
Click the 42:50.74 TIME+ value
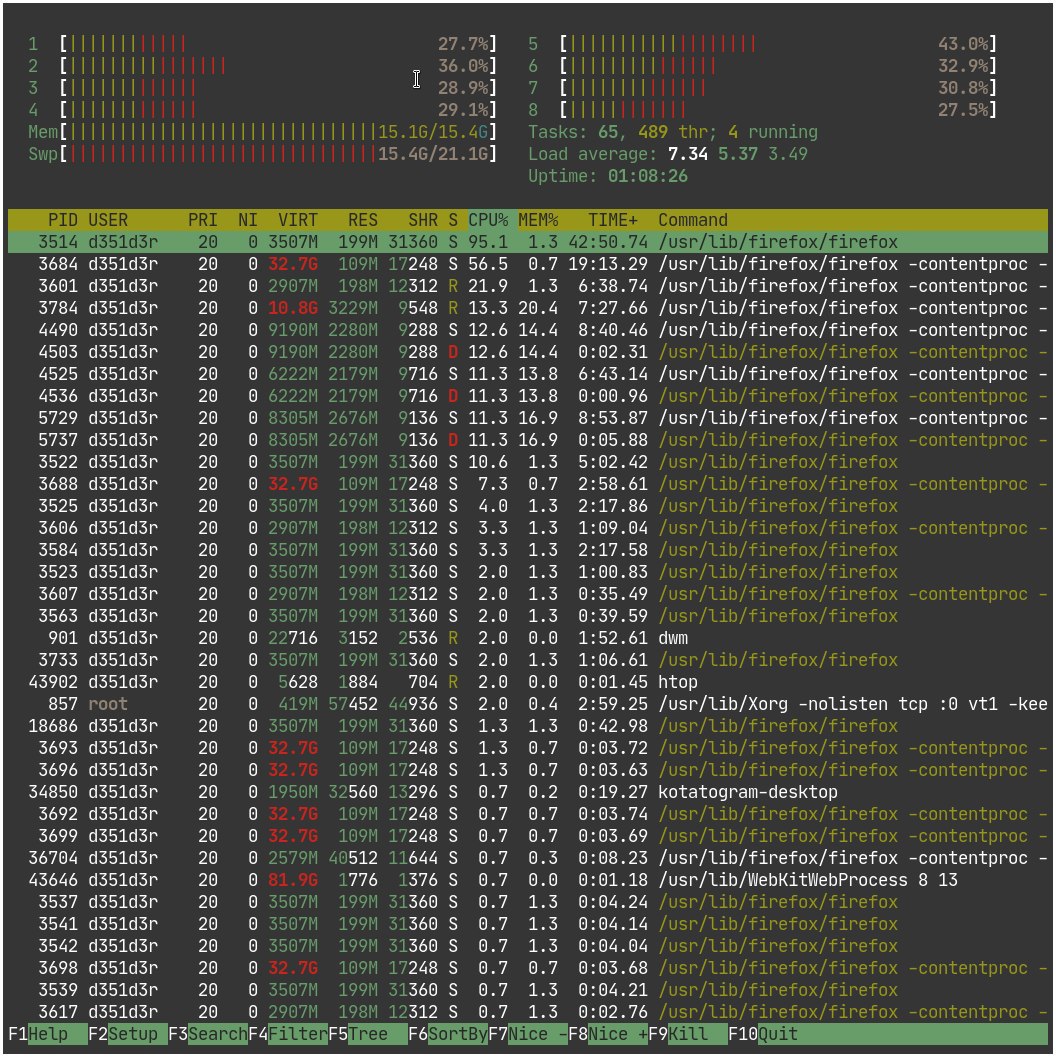point(608,242)
